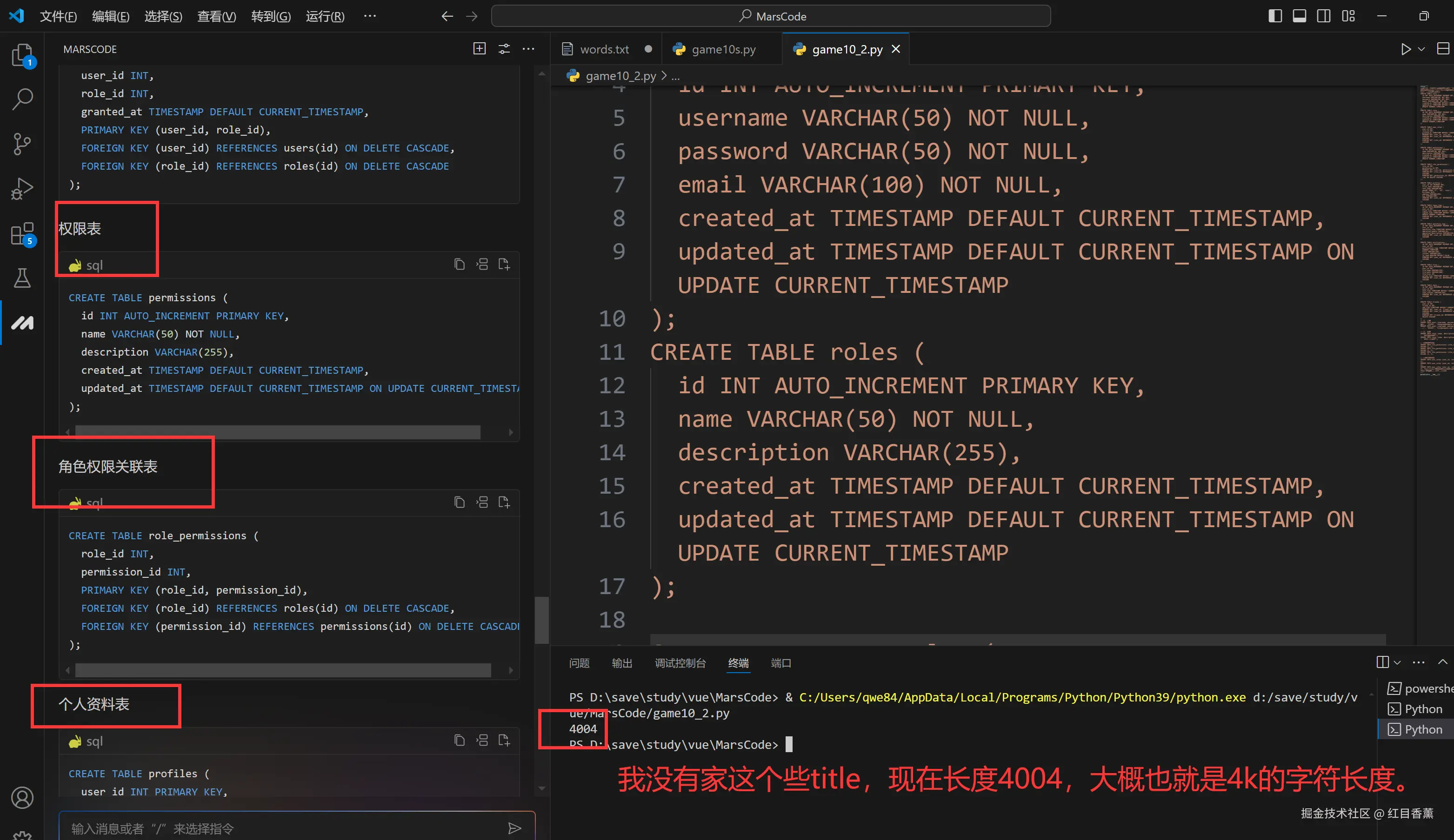1454x840 pixels.
Task: Open the split terminal dropdown arrow
Action: click(x=1397, y=662)
